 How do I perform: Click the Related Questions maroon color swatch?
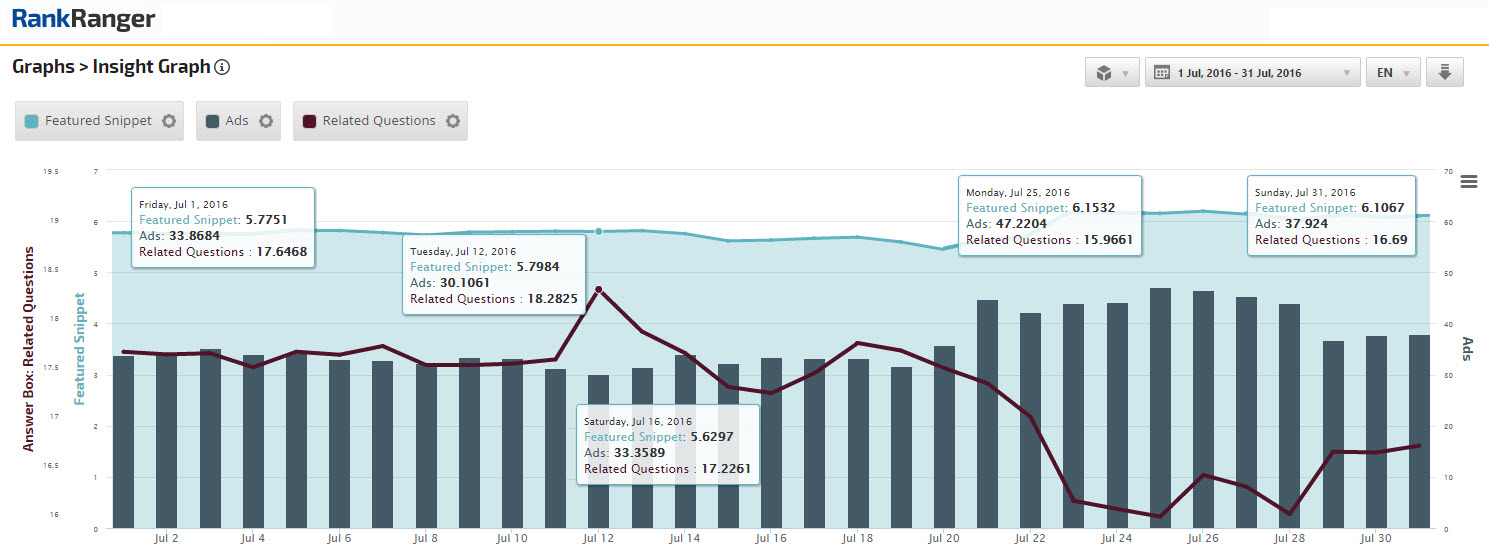pos(310,121)
